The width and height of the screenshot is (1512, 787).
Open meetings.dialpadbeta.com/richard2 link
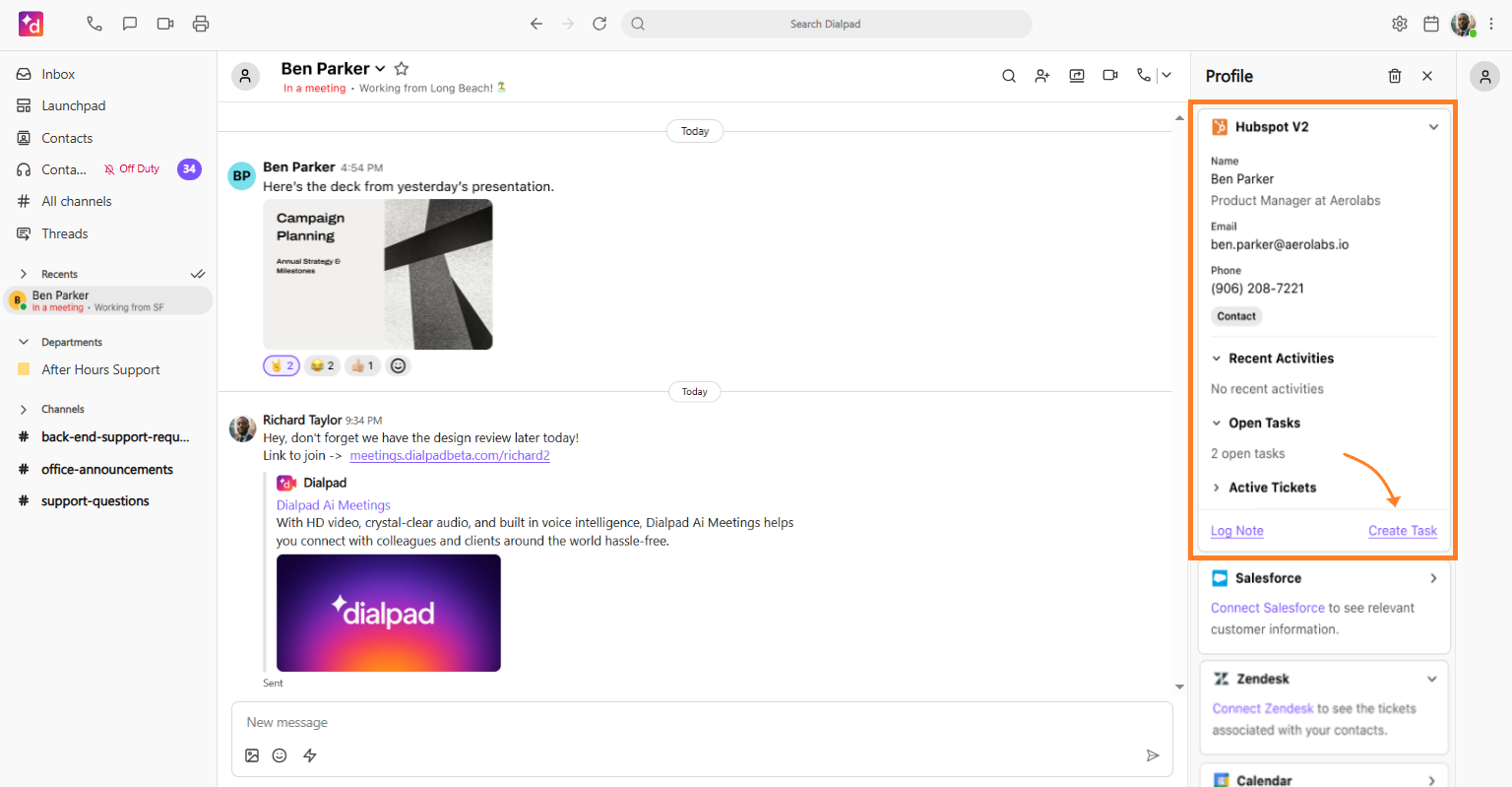(x=450, y=455)
